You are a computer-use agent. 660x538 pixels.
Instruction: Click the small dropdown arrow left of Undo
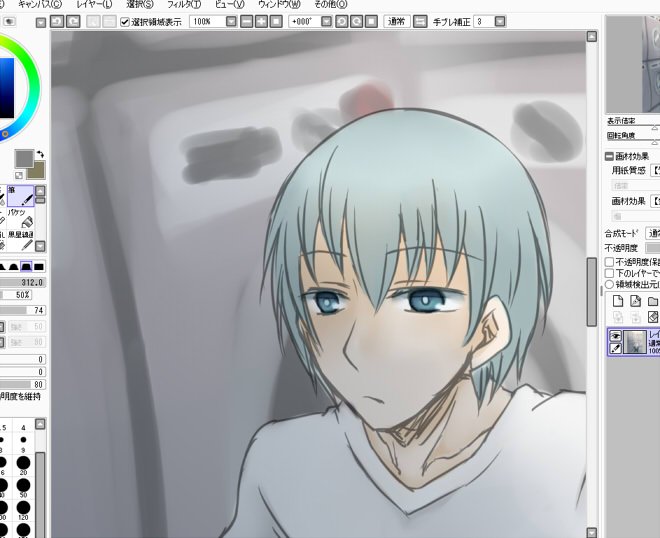[40, 22]
